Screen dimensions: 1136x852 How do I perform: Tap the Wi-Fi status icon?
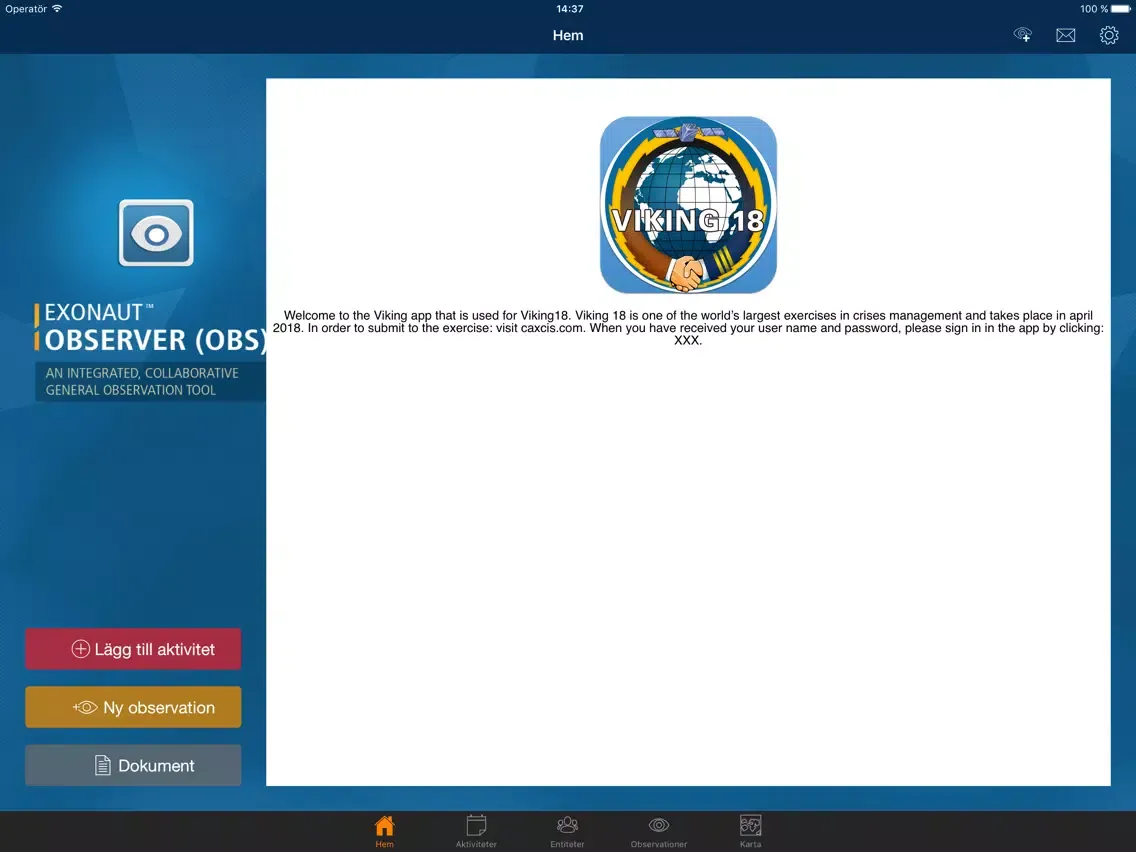(x=57, y=9)
